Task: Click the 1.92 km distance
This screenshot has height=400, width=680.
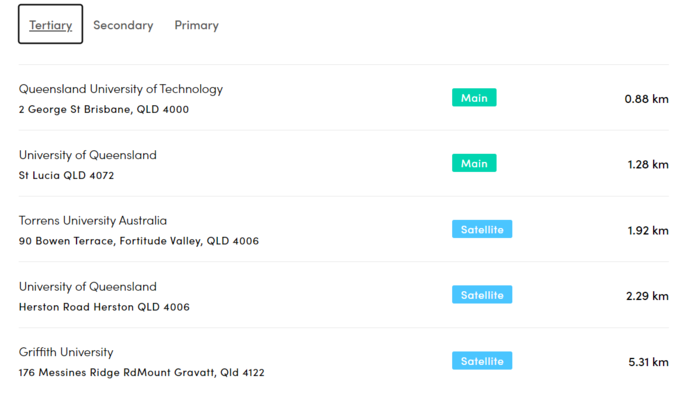Action: click(x=647, y=230)
